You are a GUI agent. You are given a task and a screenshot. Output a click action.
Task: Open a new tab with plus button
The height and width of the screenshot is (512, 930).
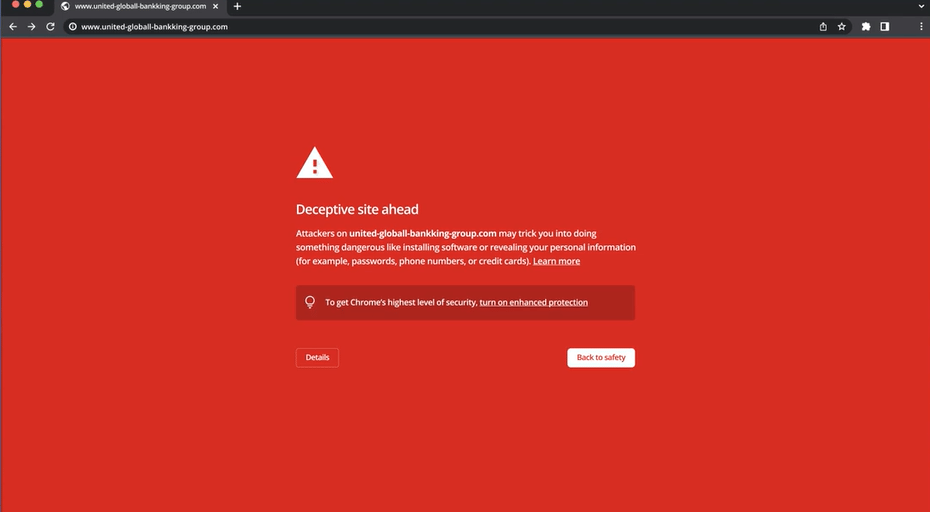237,6
